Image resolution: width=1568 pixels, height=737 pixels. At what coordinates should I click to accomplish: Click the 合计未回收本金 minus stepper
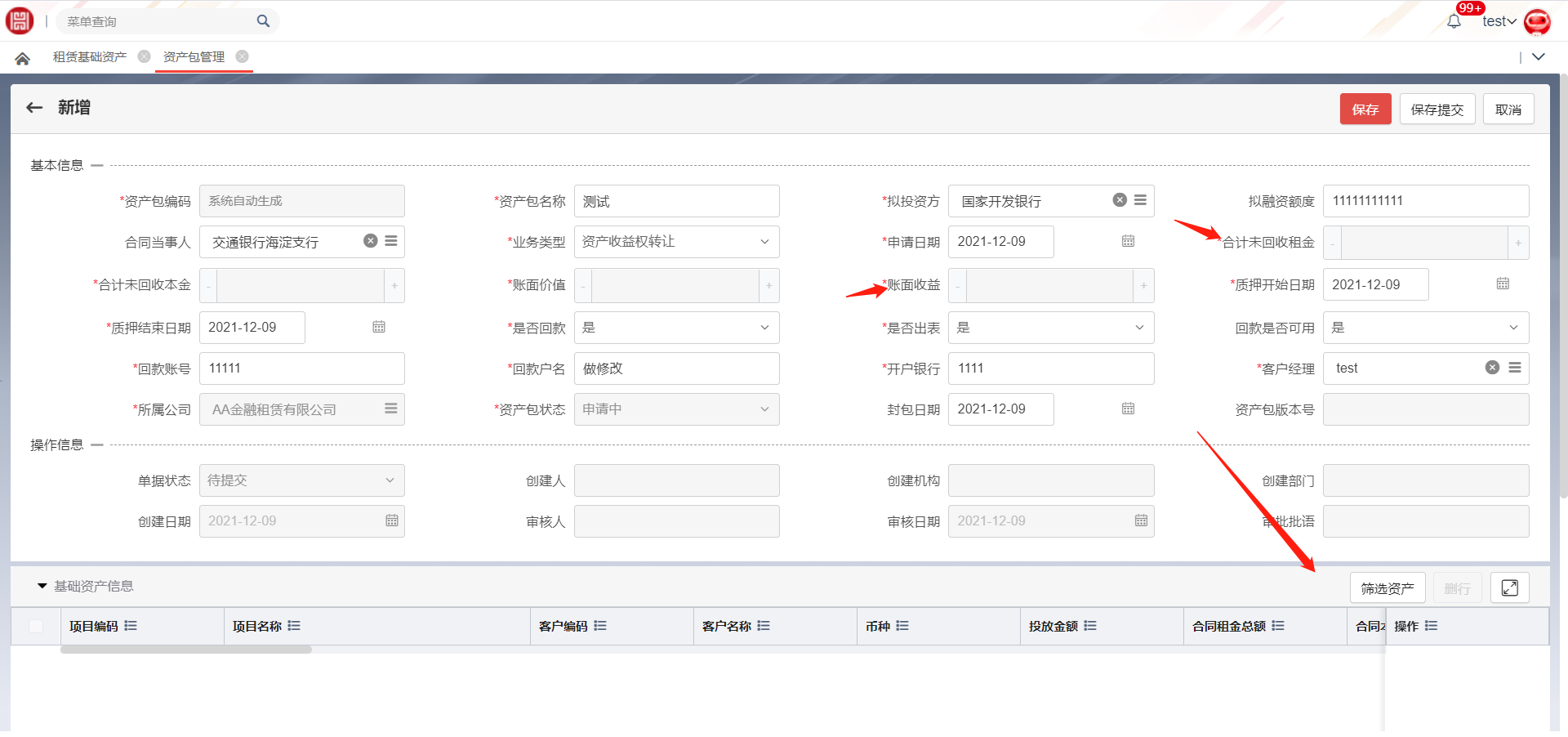(208, 285)
